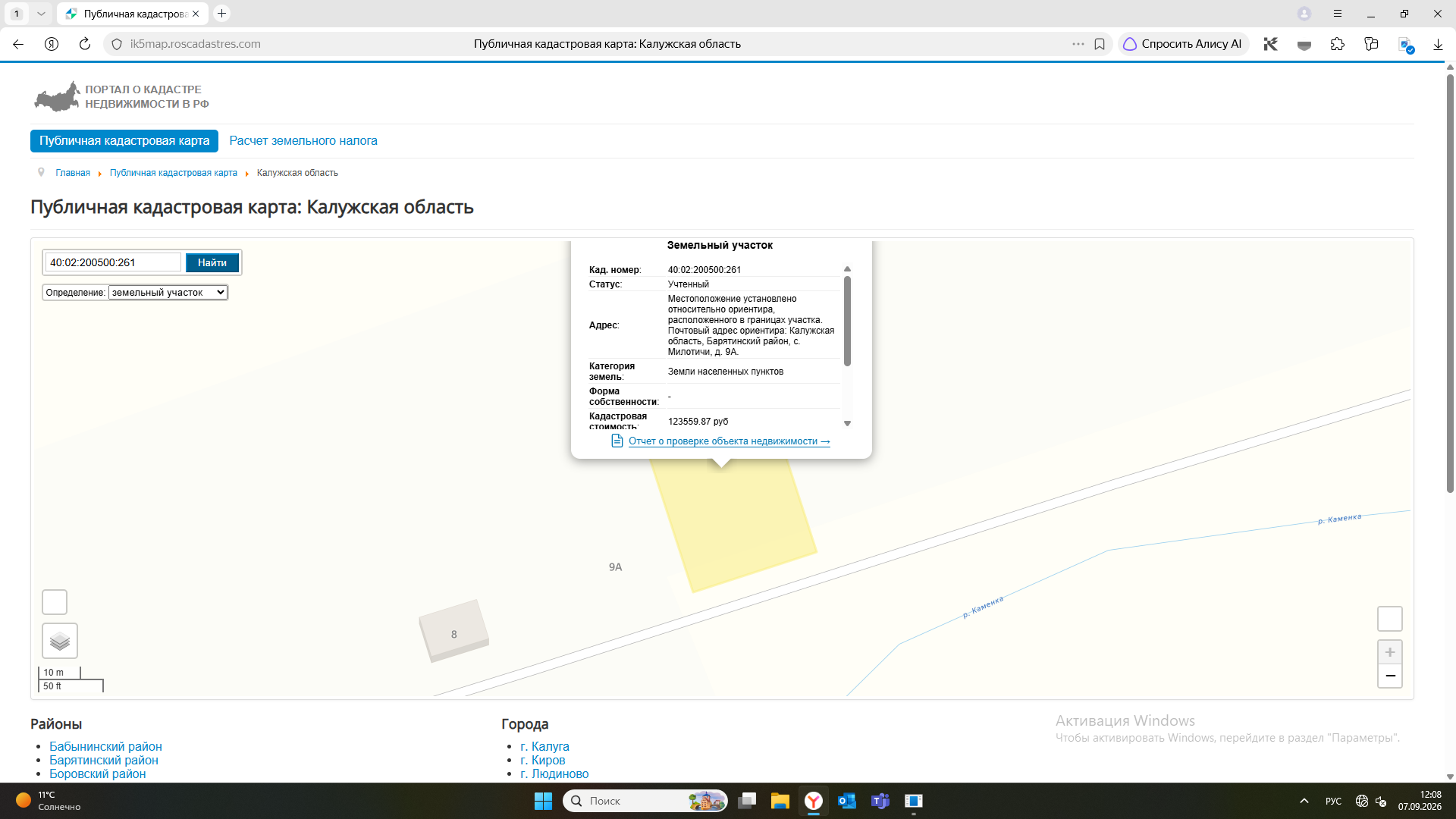1456x819 pixels.
Task: Open the map layers switcher
Action: (60, 642)
